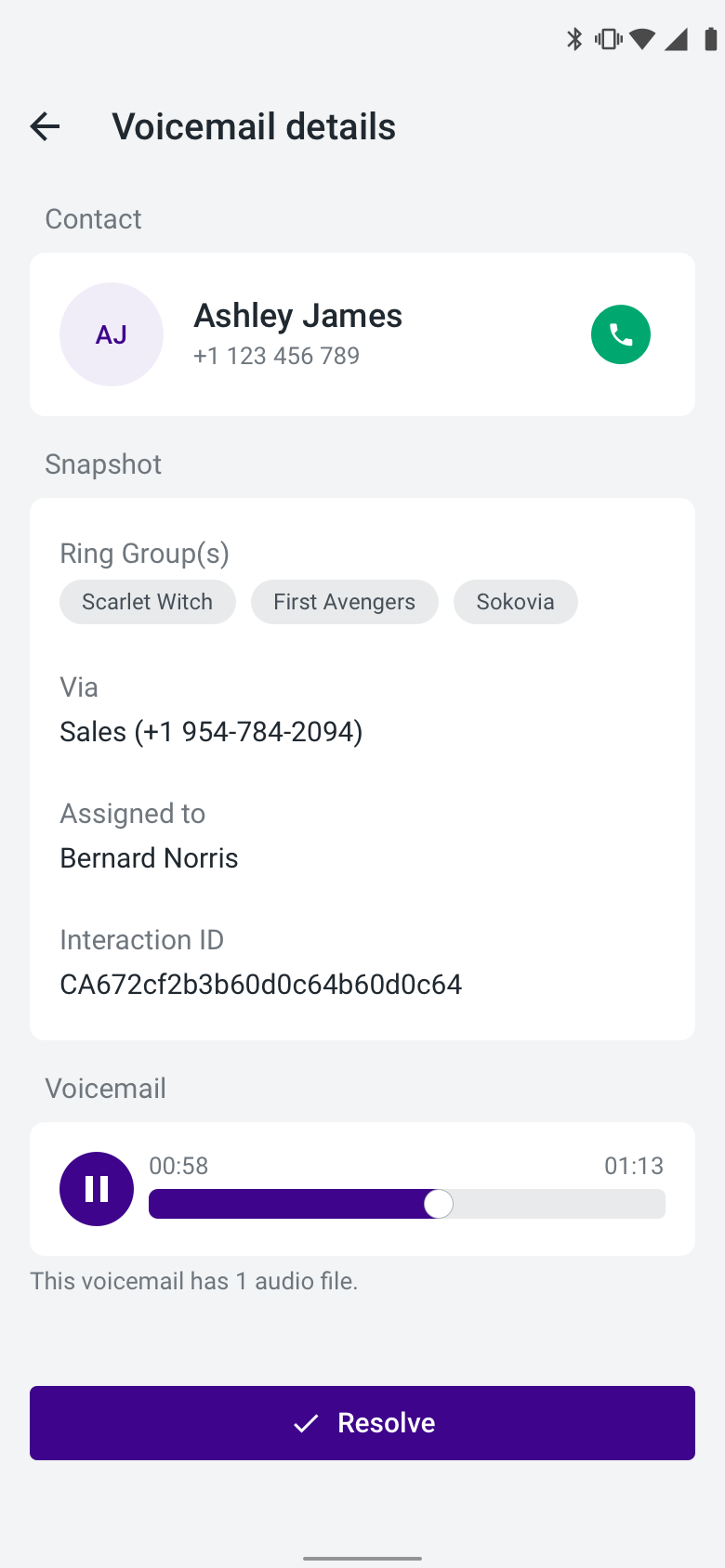Click the Resolve button
The width and height of the screenshot is (725, 1568).
(x=362, y=1423)
